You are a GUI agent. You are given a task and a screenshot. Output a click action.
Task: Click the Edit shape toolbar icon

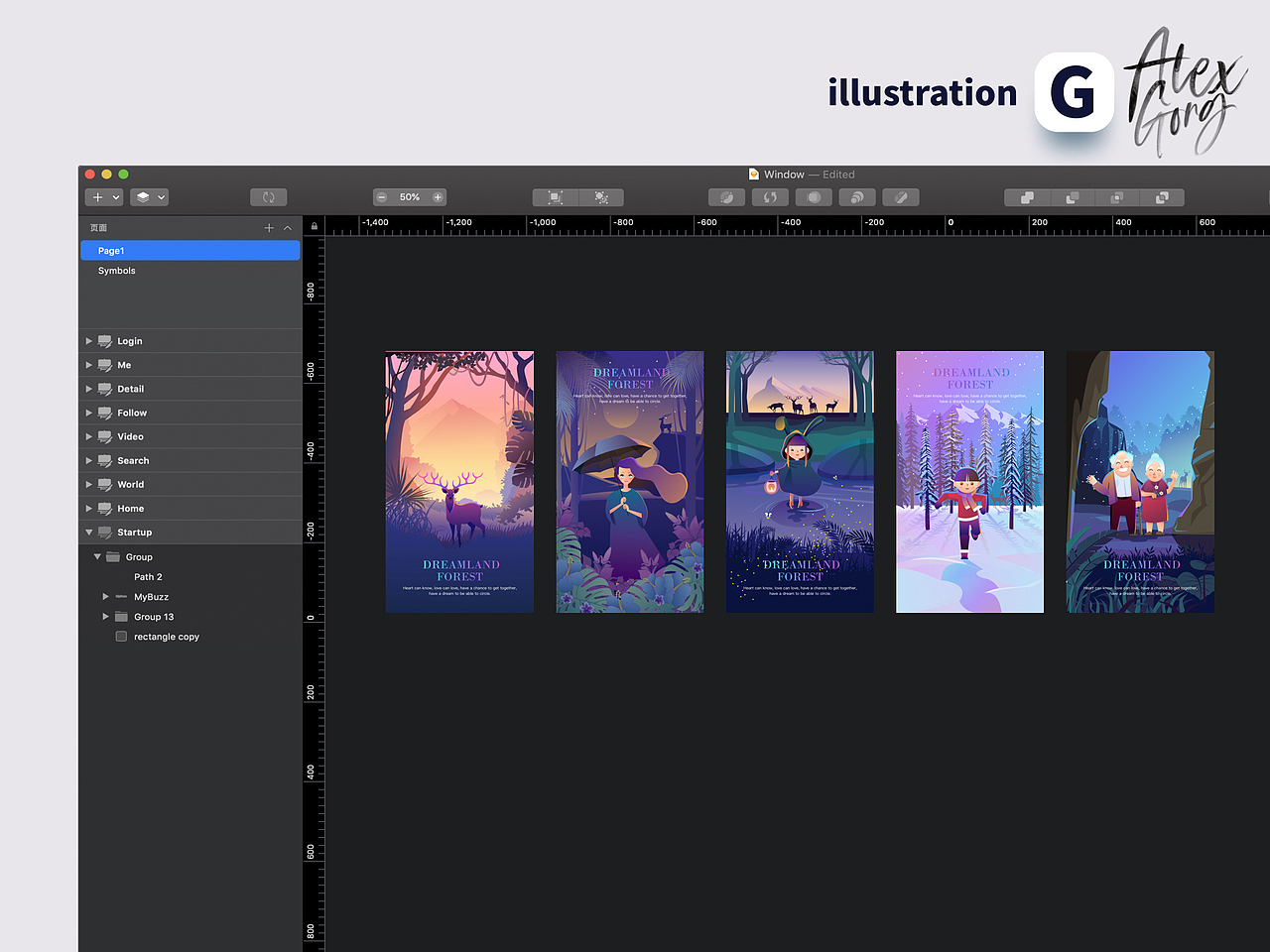[726, 197]
